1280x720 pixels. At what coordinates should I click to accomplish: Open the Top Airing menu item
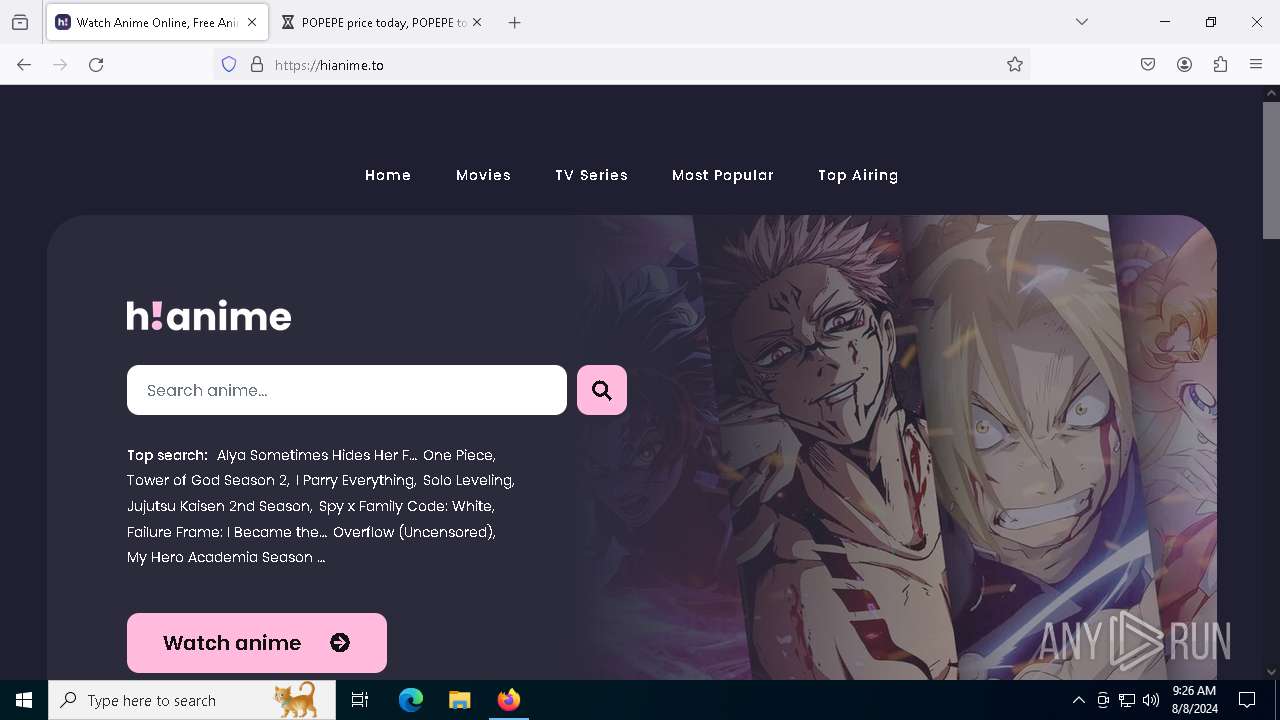[858, 175]
